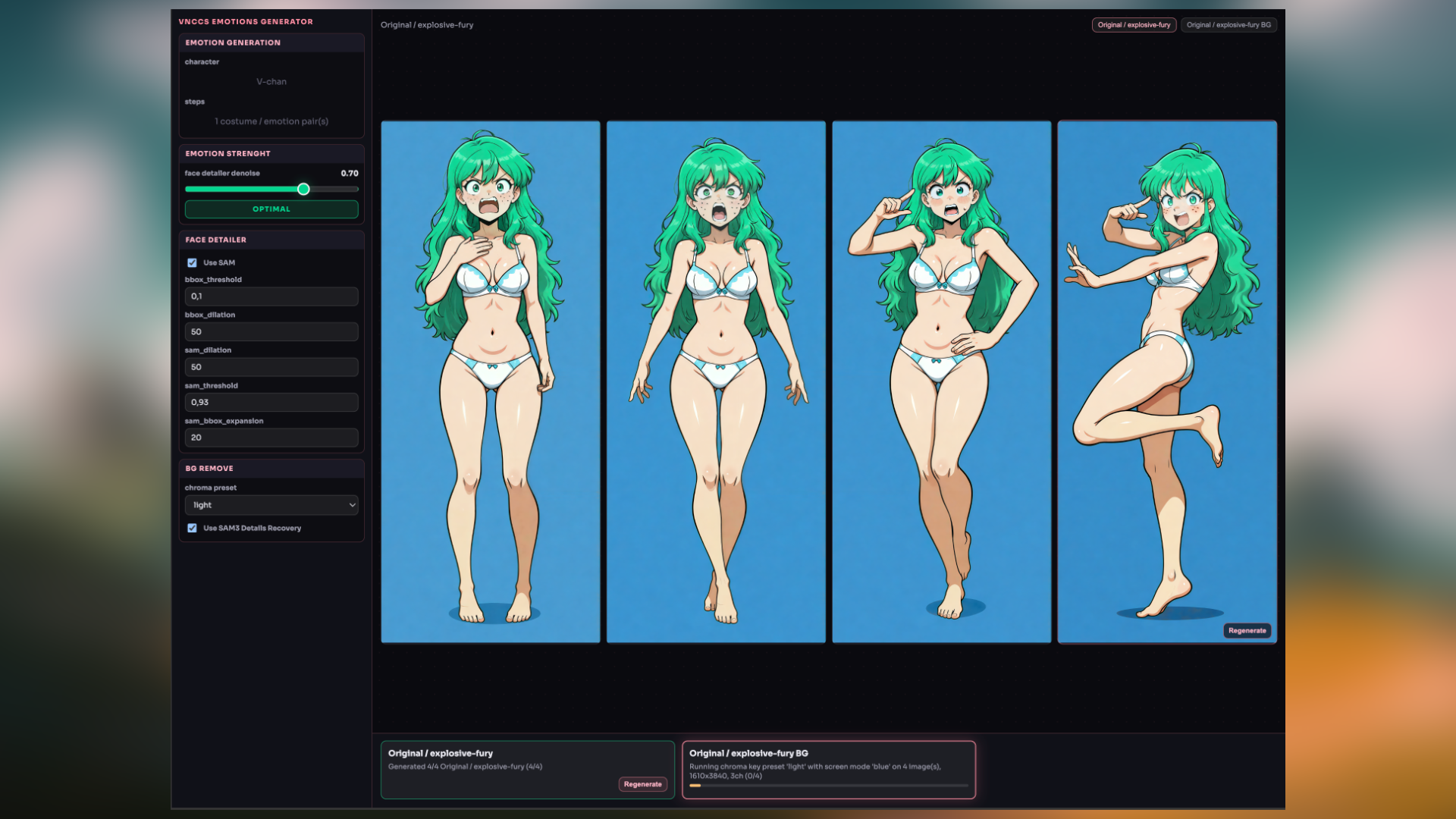Select the Original / explosive-fury BG status card
Image resolution: width=1456 pixels, height=819 pixels.
click(828, 770)
